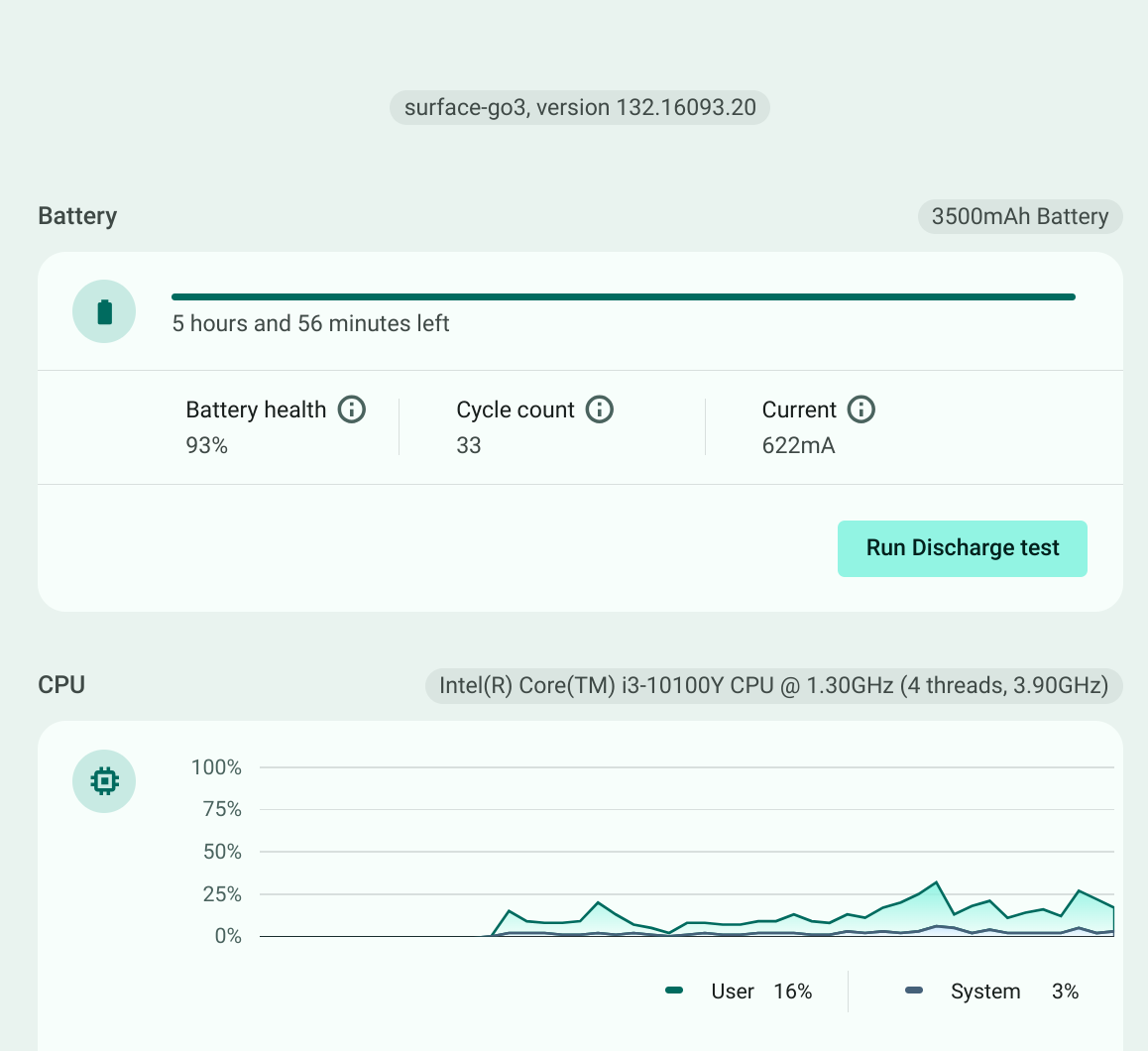The height and width of the screenshot is (1051, 1148).
Task: Click the Battery section heading
Action: coord(77,216)
